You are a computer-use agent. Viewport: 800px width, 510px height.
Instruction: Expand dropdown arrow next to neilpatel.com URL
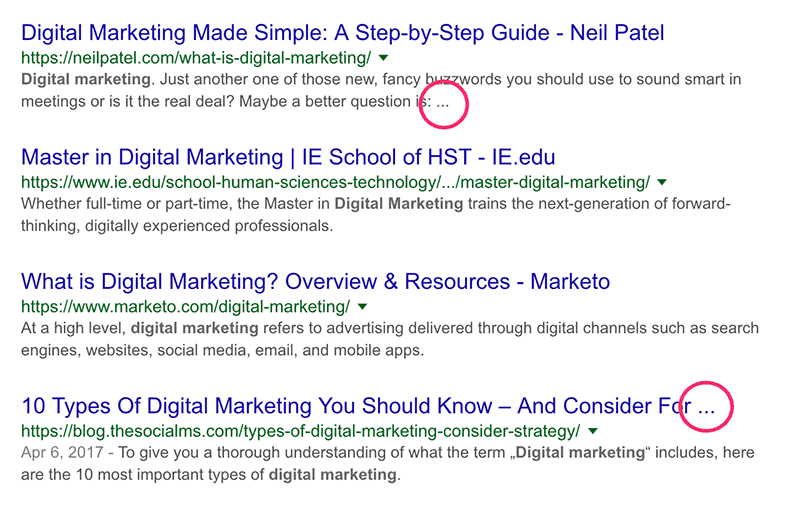pos(384,58)
